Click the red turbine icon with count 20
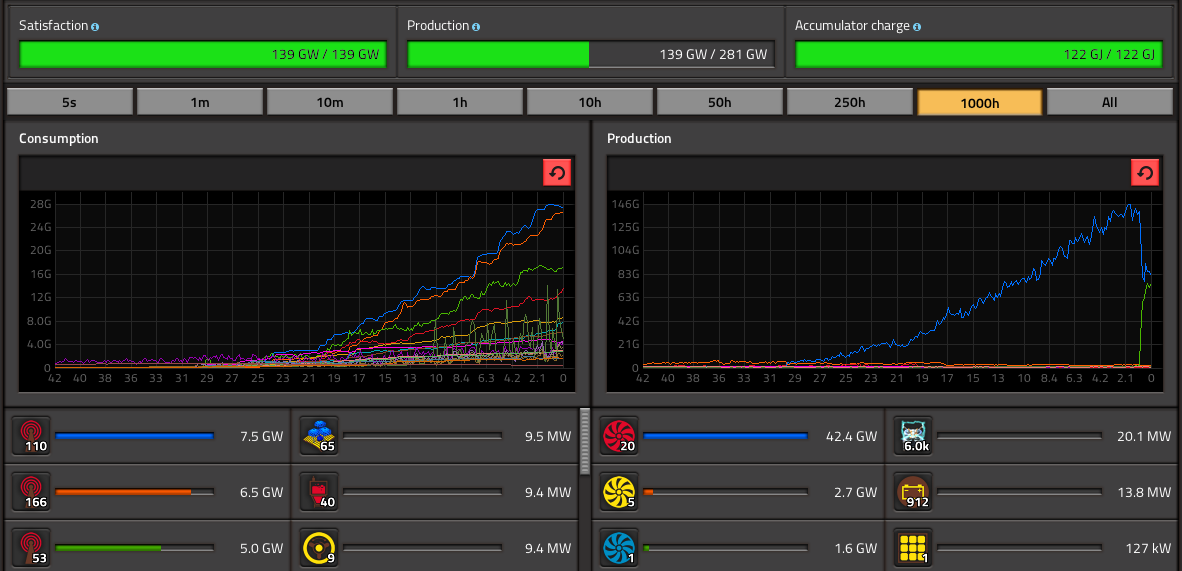 (x=619, y=436)
